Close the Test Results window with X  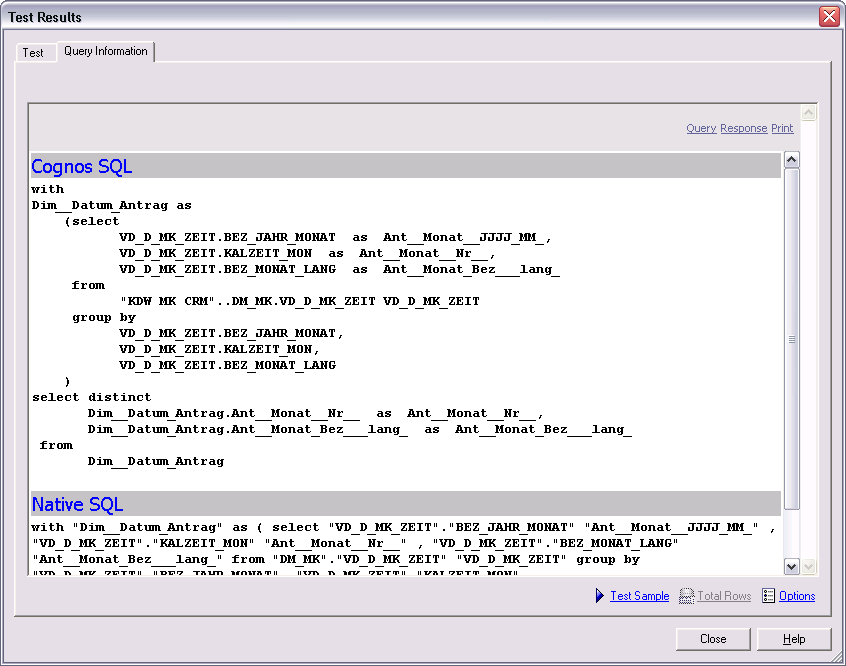click(x=829, y=17)
